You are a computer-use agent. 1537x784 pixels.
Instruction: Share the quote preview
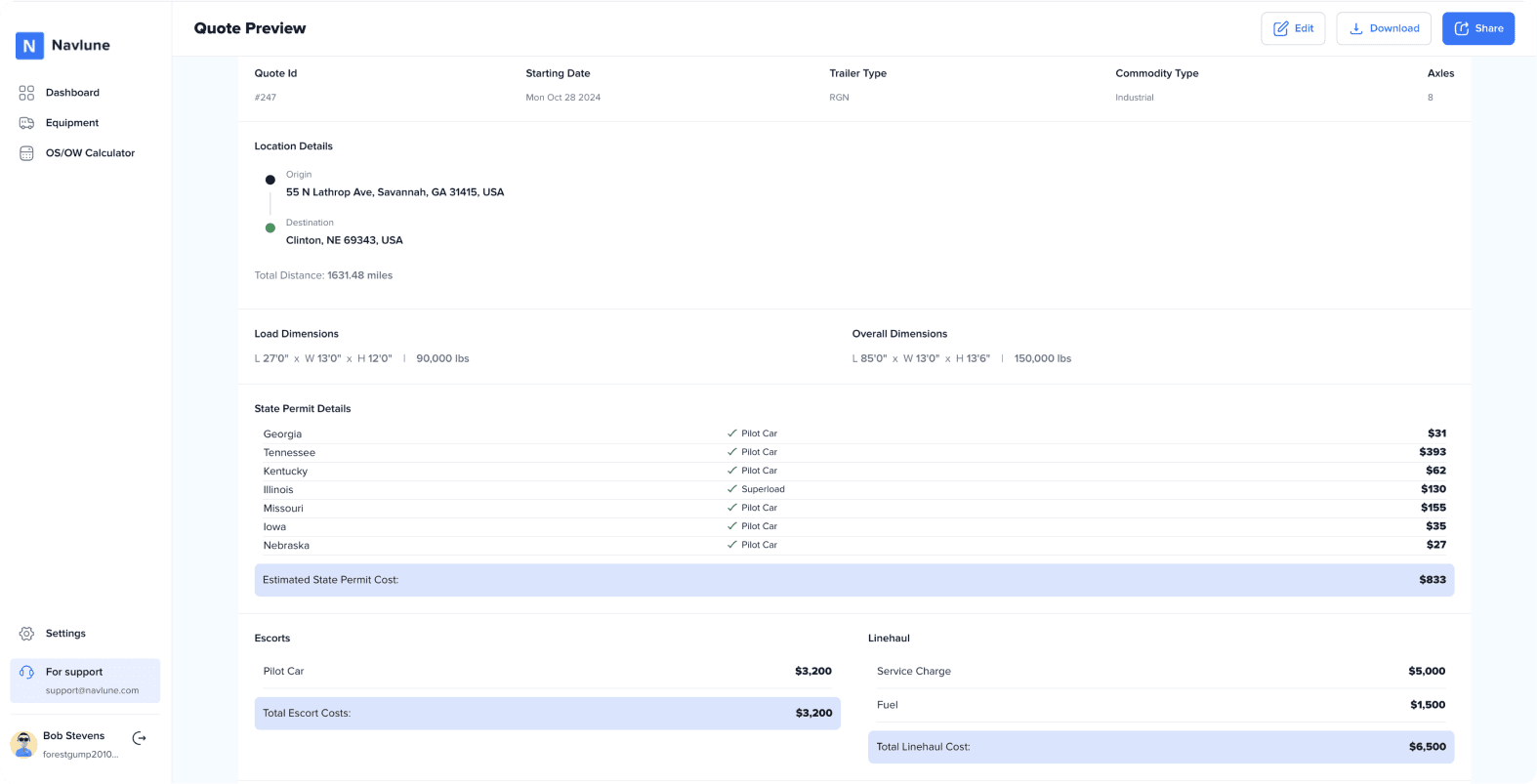(x=1478, y=28)
